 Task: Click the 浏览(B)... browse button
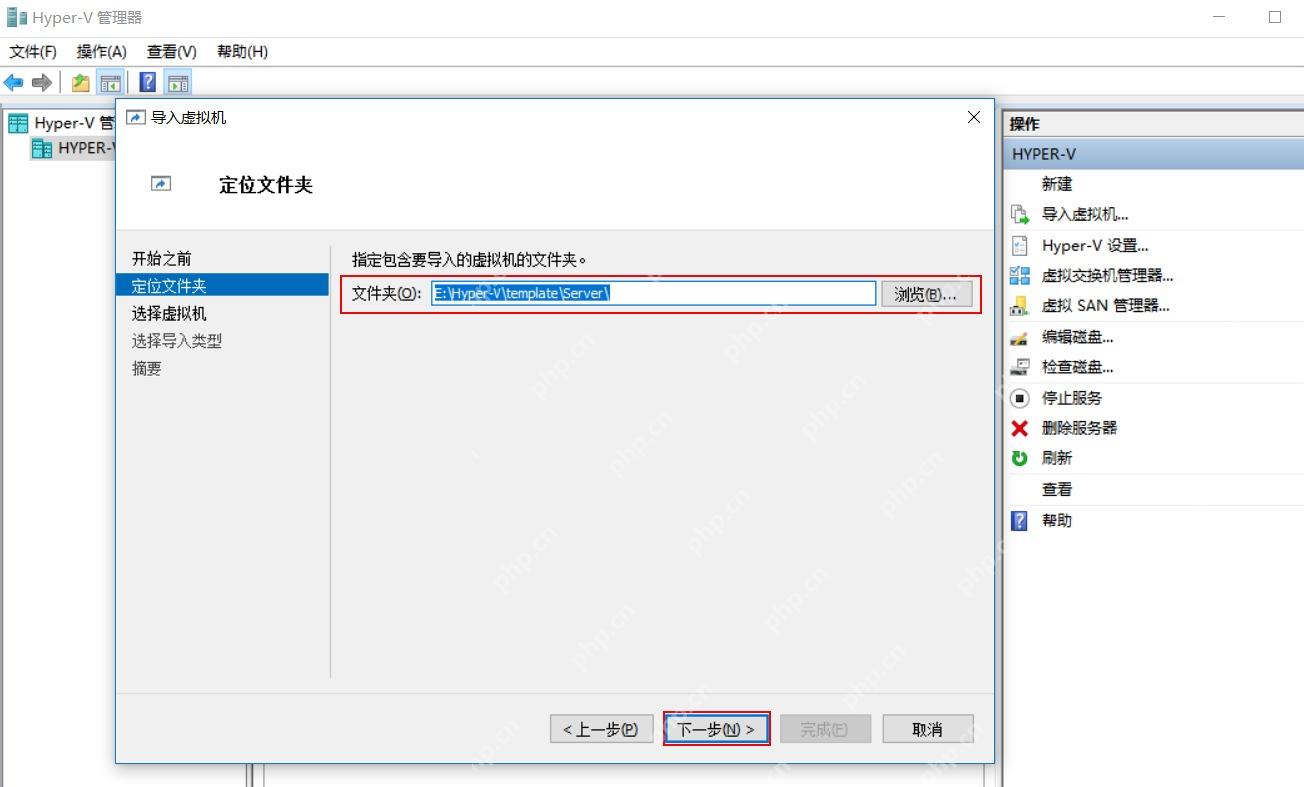pyautogui.click(x=927, y=294)
